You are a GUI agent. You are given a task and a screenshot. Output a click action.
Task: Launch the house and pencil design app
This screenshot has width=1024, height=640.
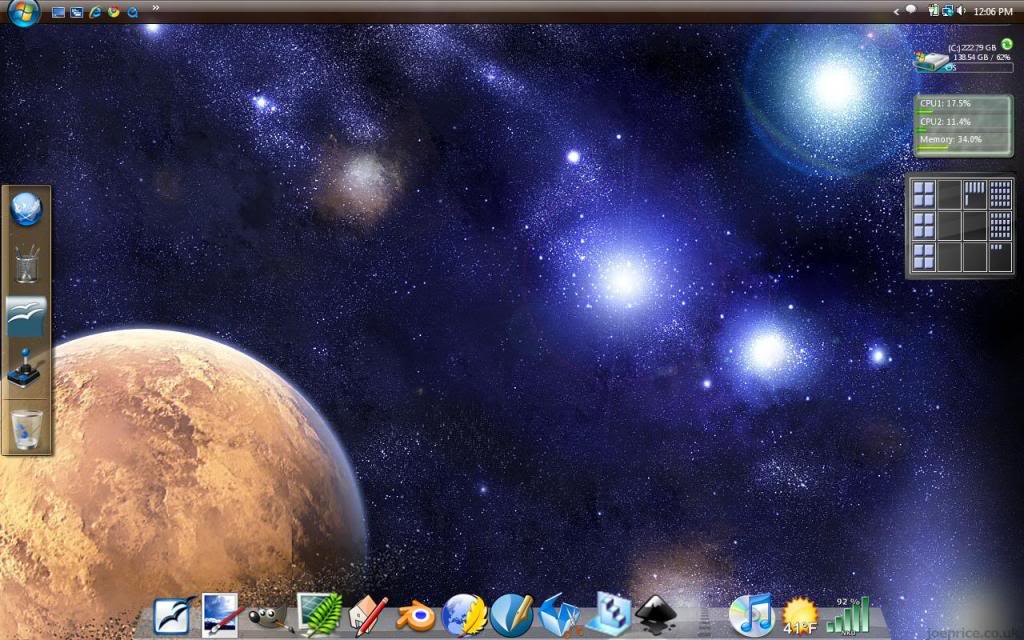click(x=367, y=616)
